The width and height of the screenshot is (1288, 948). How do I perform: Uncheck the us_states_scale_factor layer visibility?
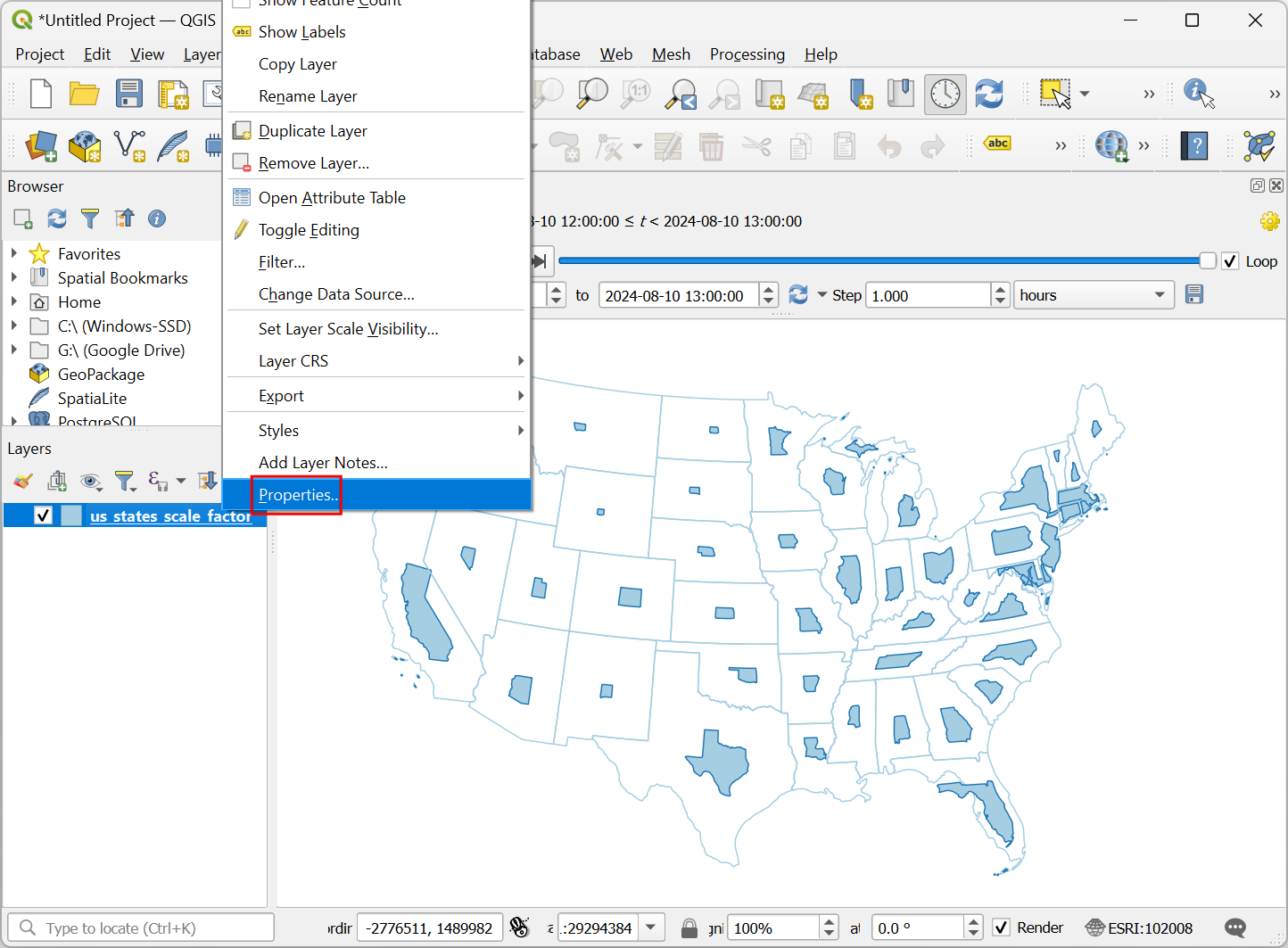coord(43,515)
